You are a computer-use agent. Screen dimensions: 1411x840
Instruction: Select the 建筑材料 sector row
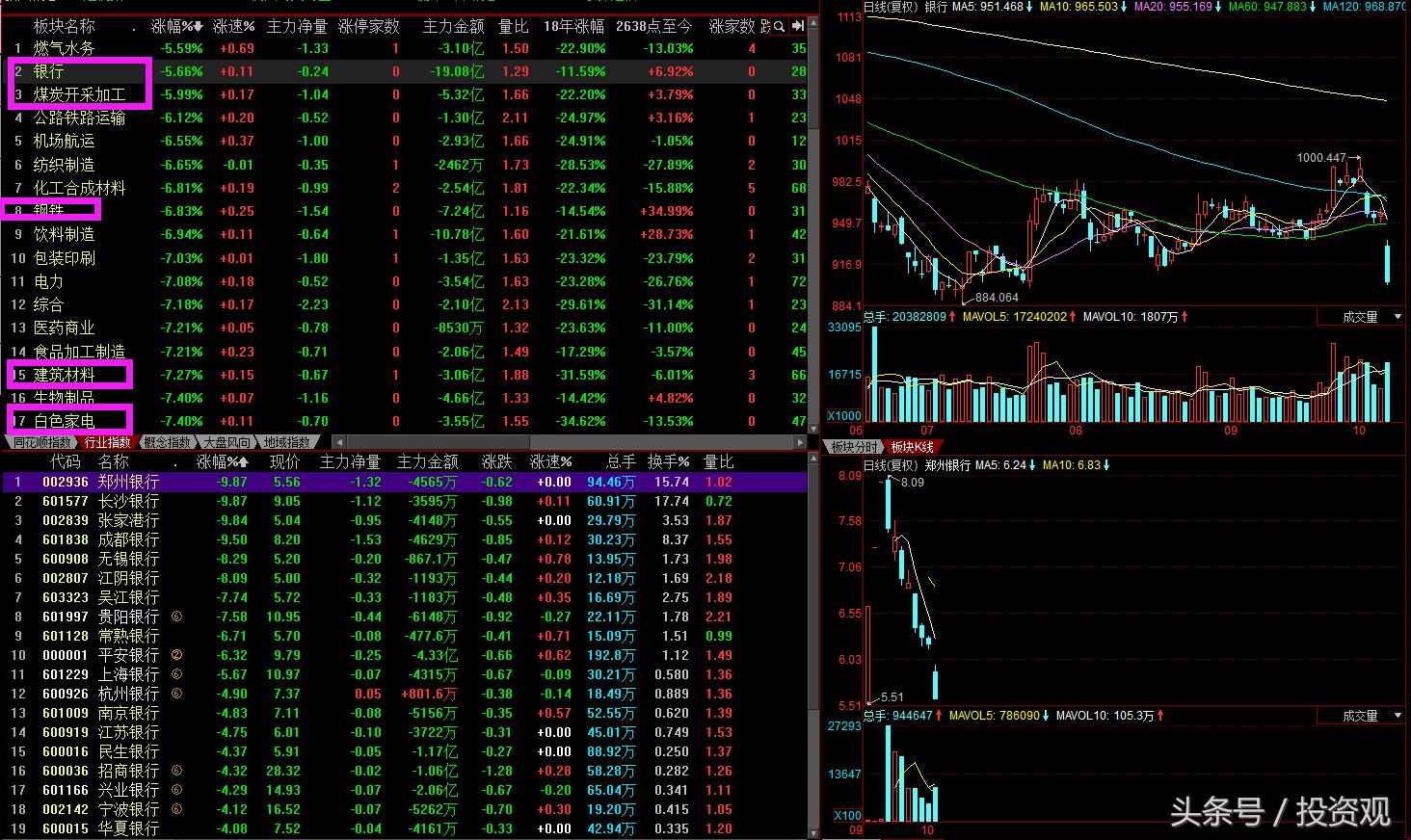click(404, 375)
